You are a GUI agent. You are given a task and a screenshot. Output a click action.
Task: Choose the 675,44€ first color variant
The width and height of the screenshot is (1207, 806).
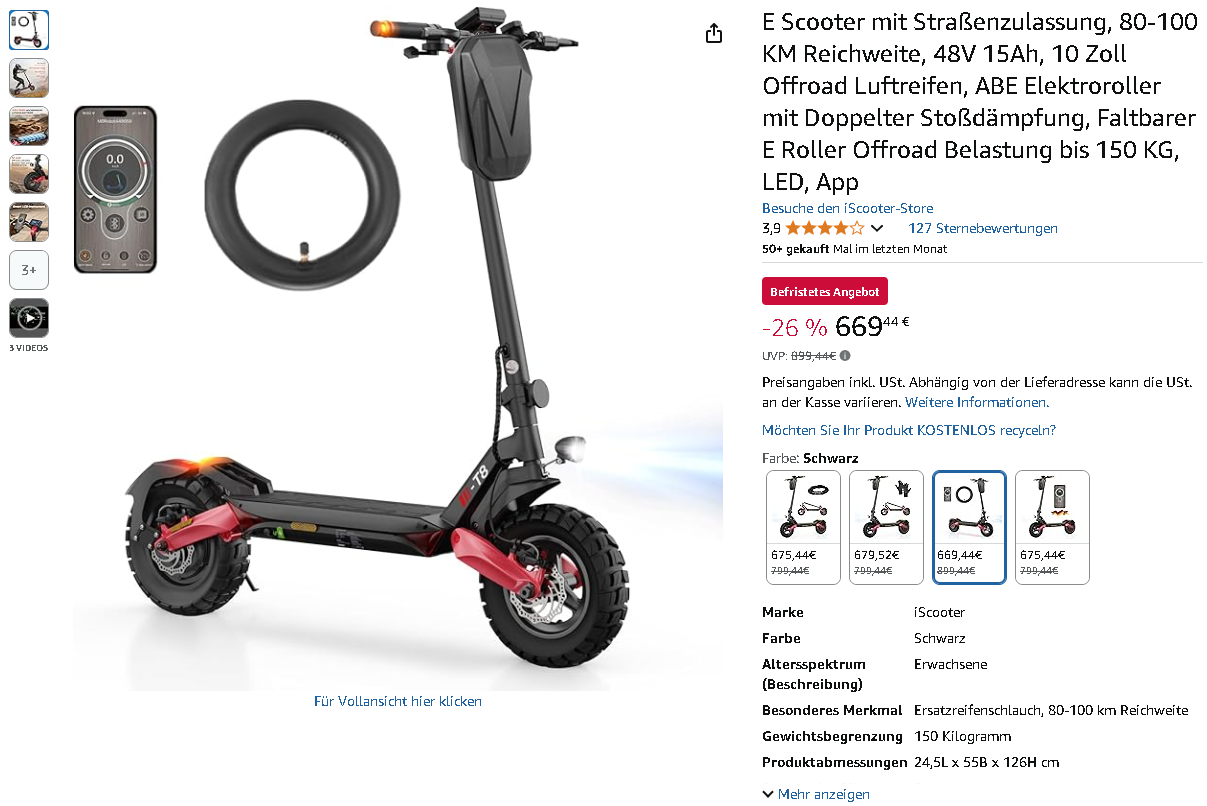(803, 527)
